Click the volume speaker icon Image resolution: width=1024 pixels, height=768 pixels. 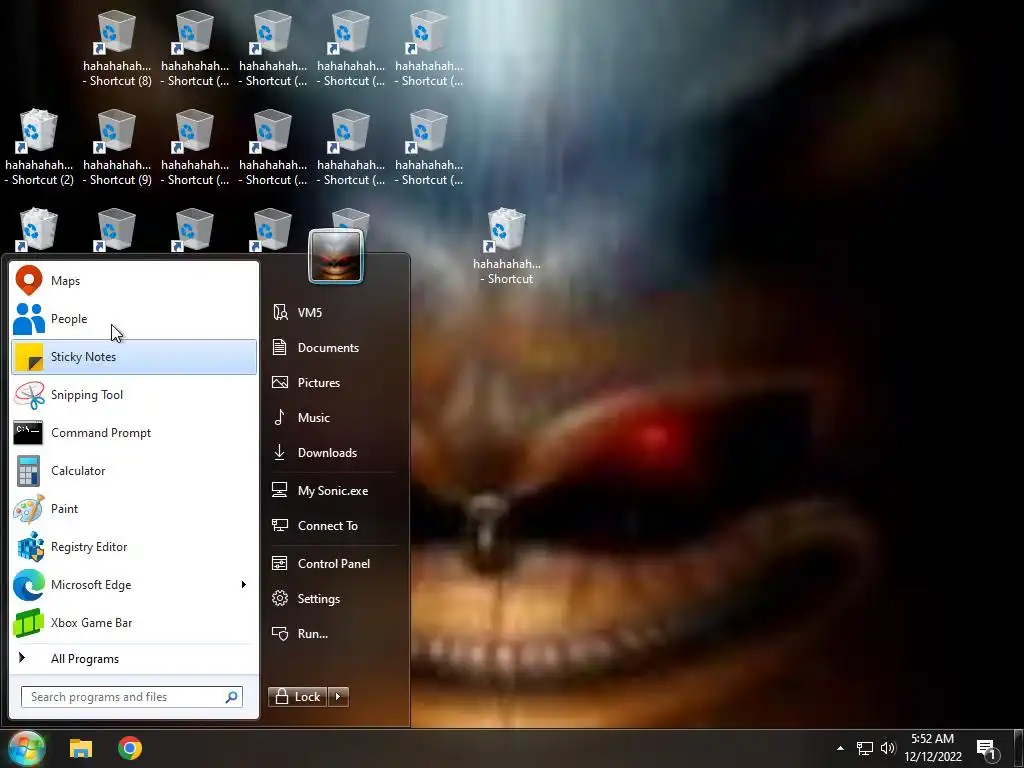click(888, 748)
